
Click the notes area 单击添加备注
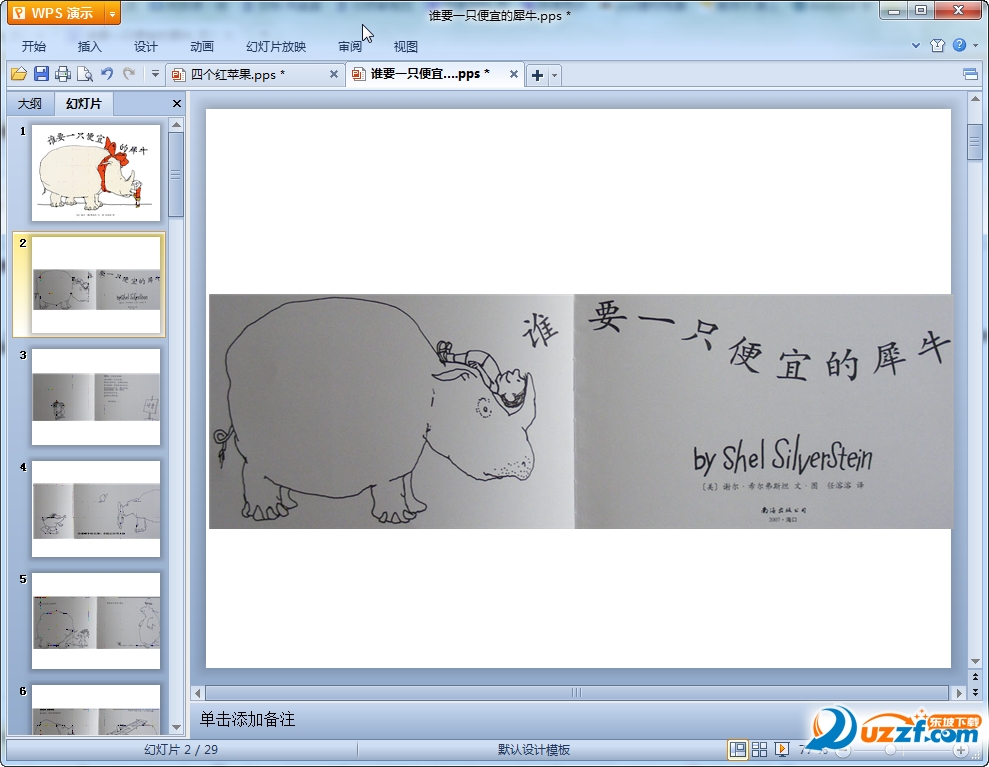click(x=247, y=719)
